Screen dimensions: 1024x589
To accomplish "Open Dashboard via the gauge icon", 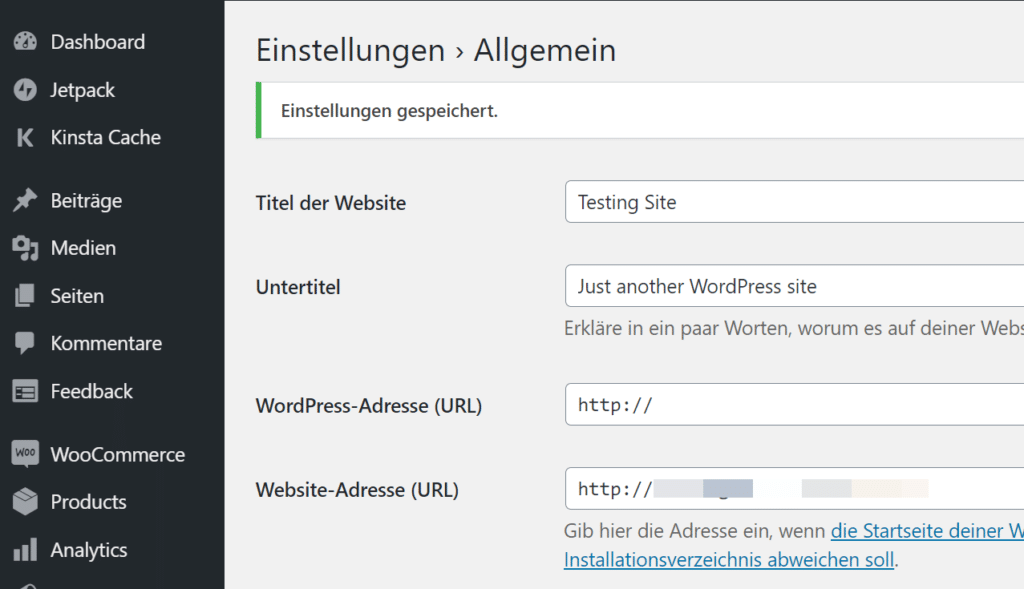I will point(24,42).
